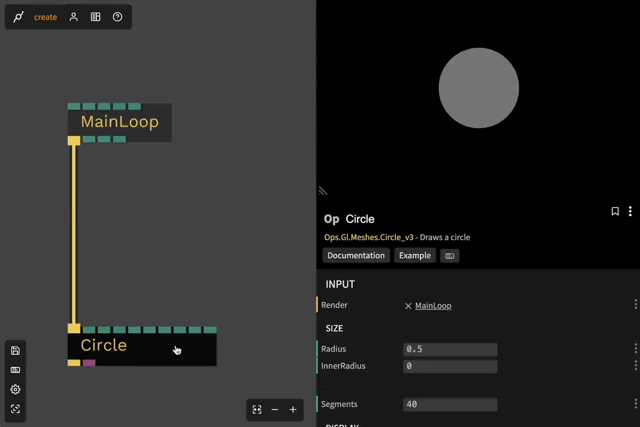Click the cables logo icon
The image size is (640, 427).
(x=18, y=17)
